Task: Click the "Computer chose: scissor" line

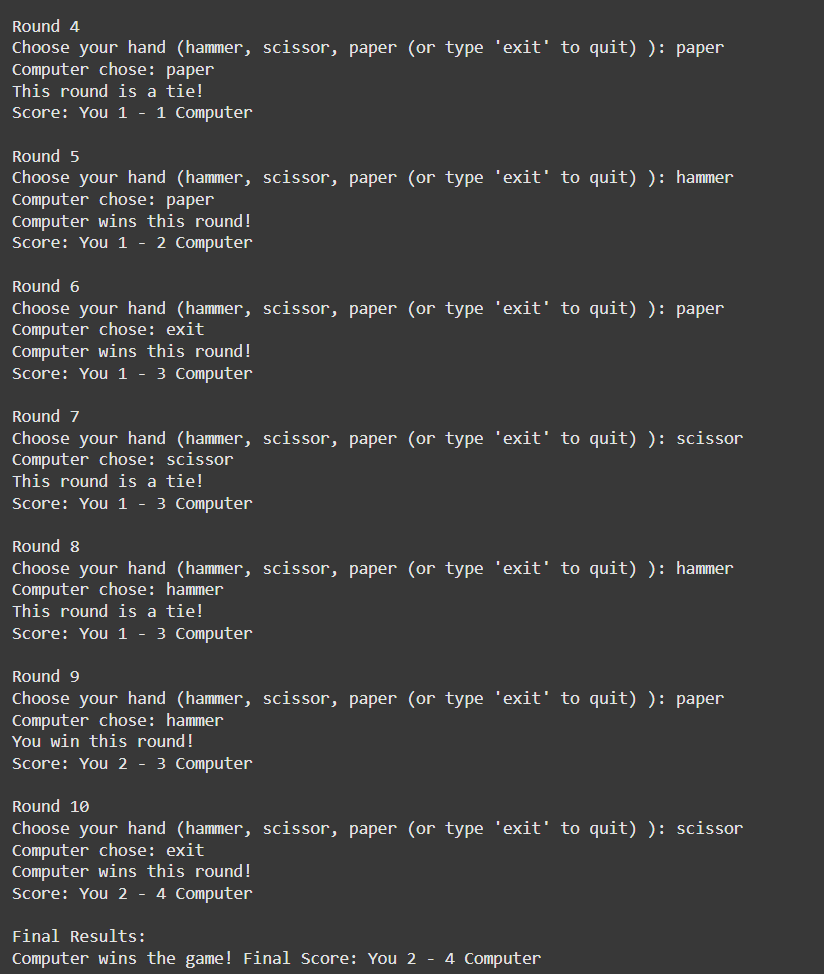Action: coord(122,460)
